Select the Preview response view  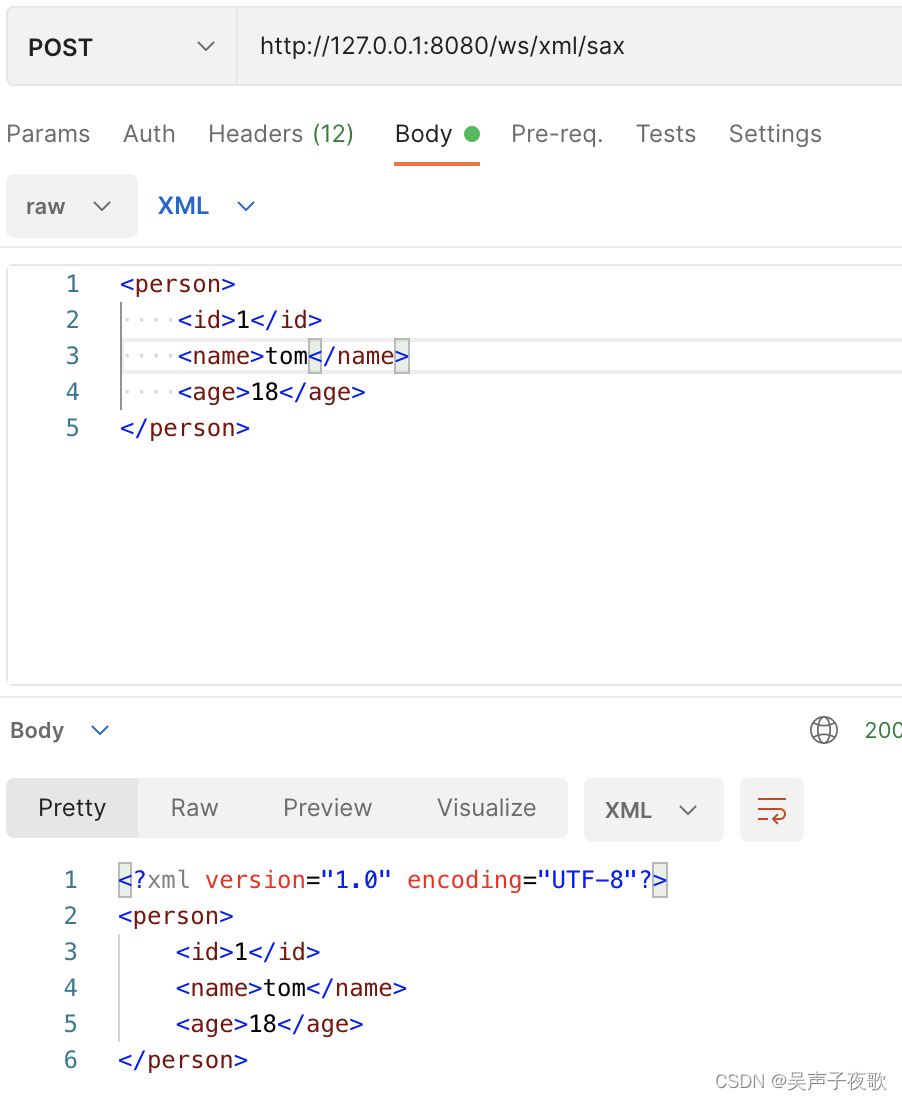[x=328, y=807]
